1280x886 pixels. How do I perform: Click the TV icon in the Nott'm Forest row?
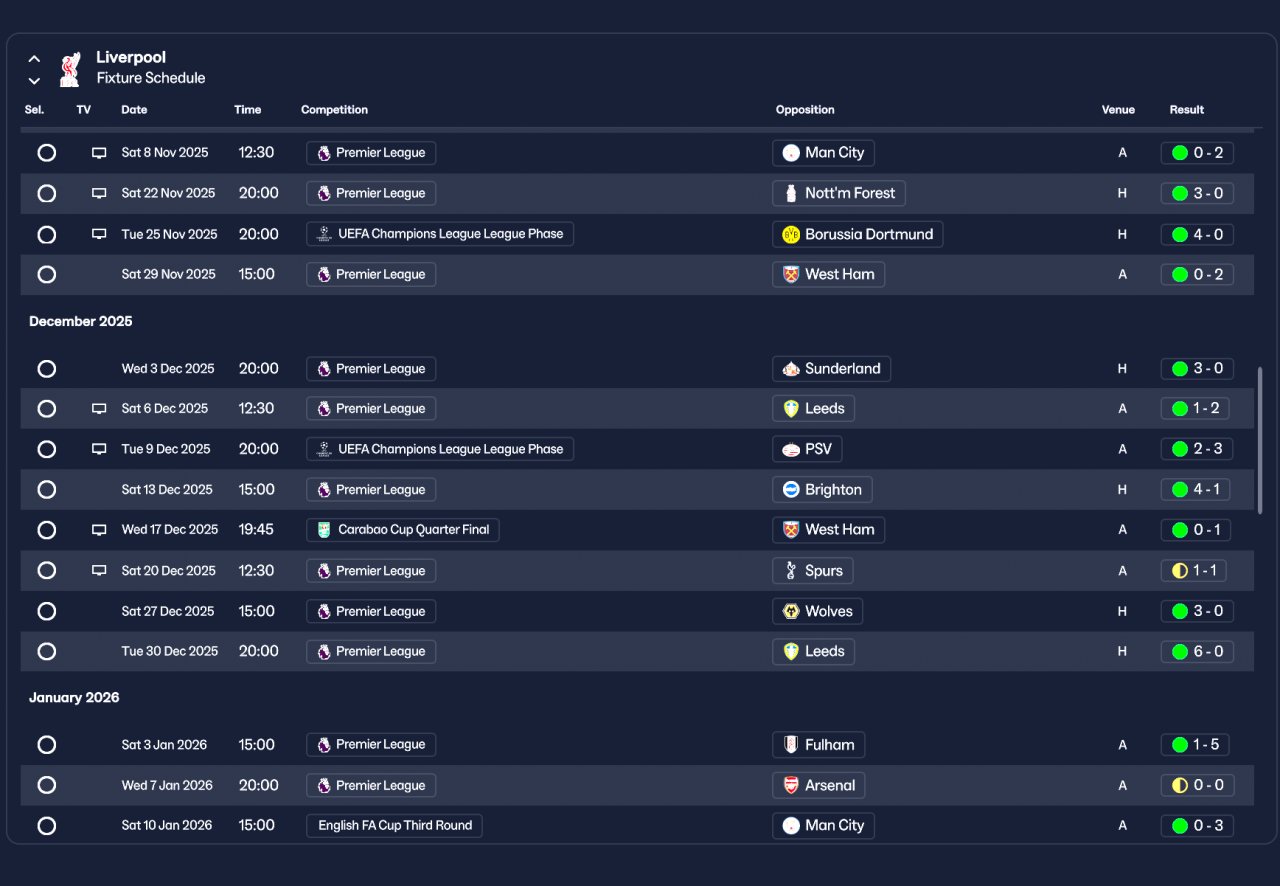(99, 193)
